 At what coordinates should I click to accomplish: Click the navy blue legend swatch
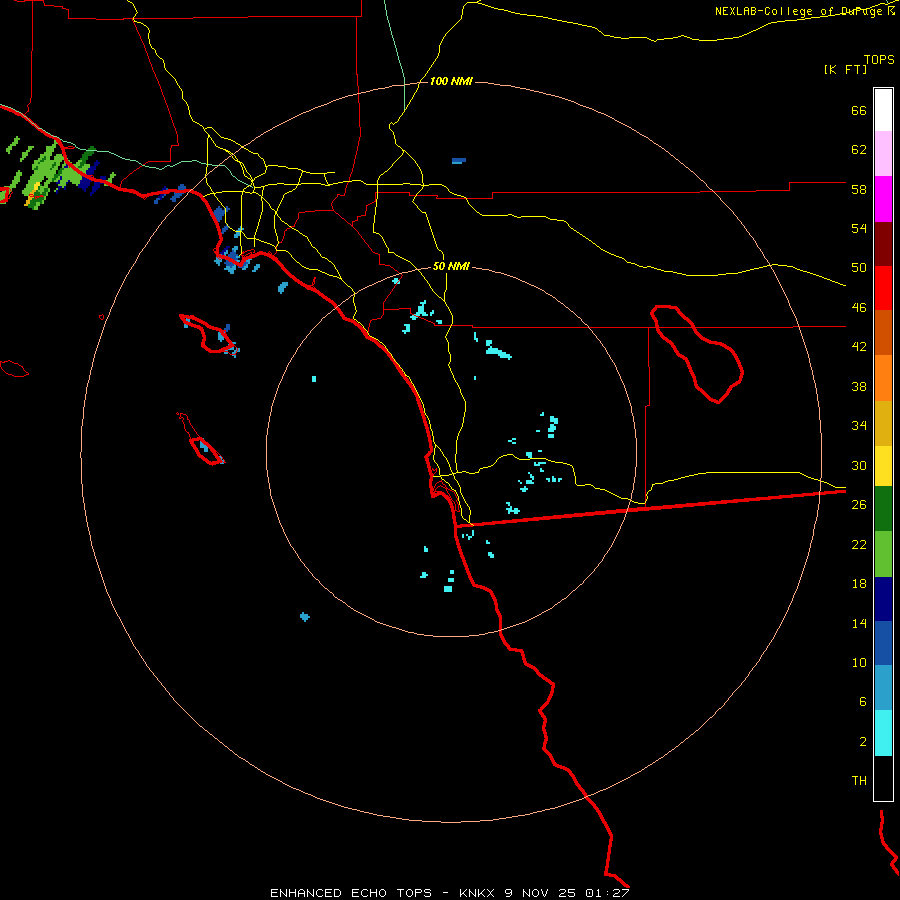[883, 599]
